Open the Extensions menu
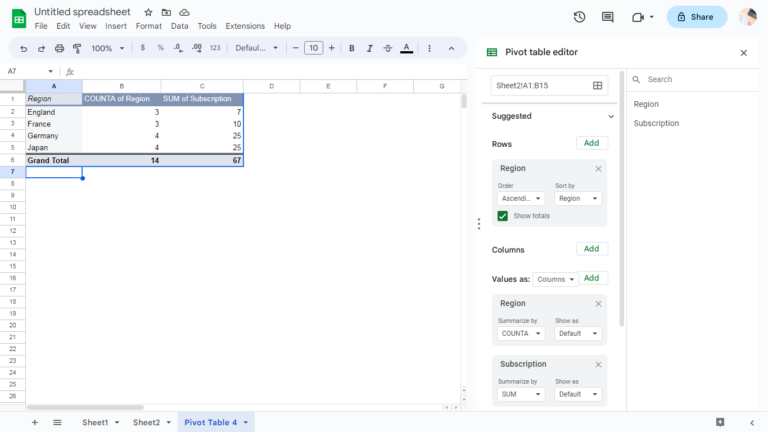 [245, 26]
